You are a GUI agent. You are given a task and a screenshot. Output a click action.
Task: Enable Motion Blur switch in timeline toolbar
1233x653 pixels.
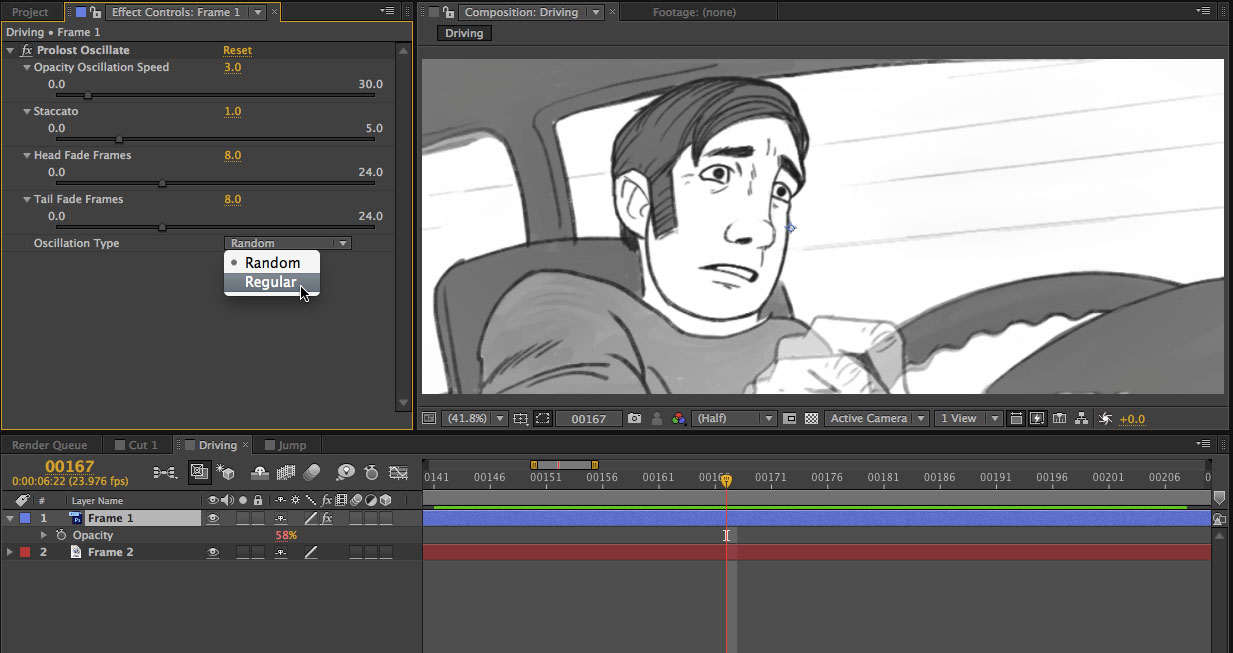311,472
